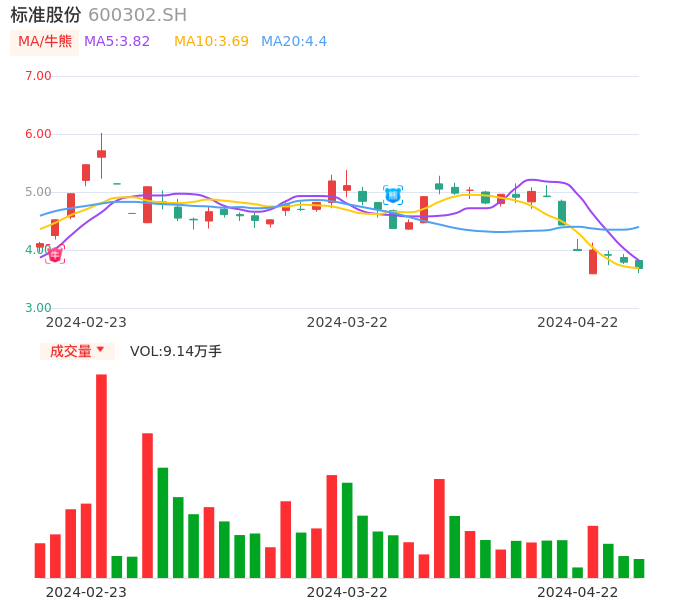Click the MA5:3.82 legend label
This screenshot has width=686, height=606.
(x=117, y=42)
